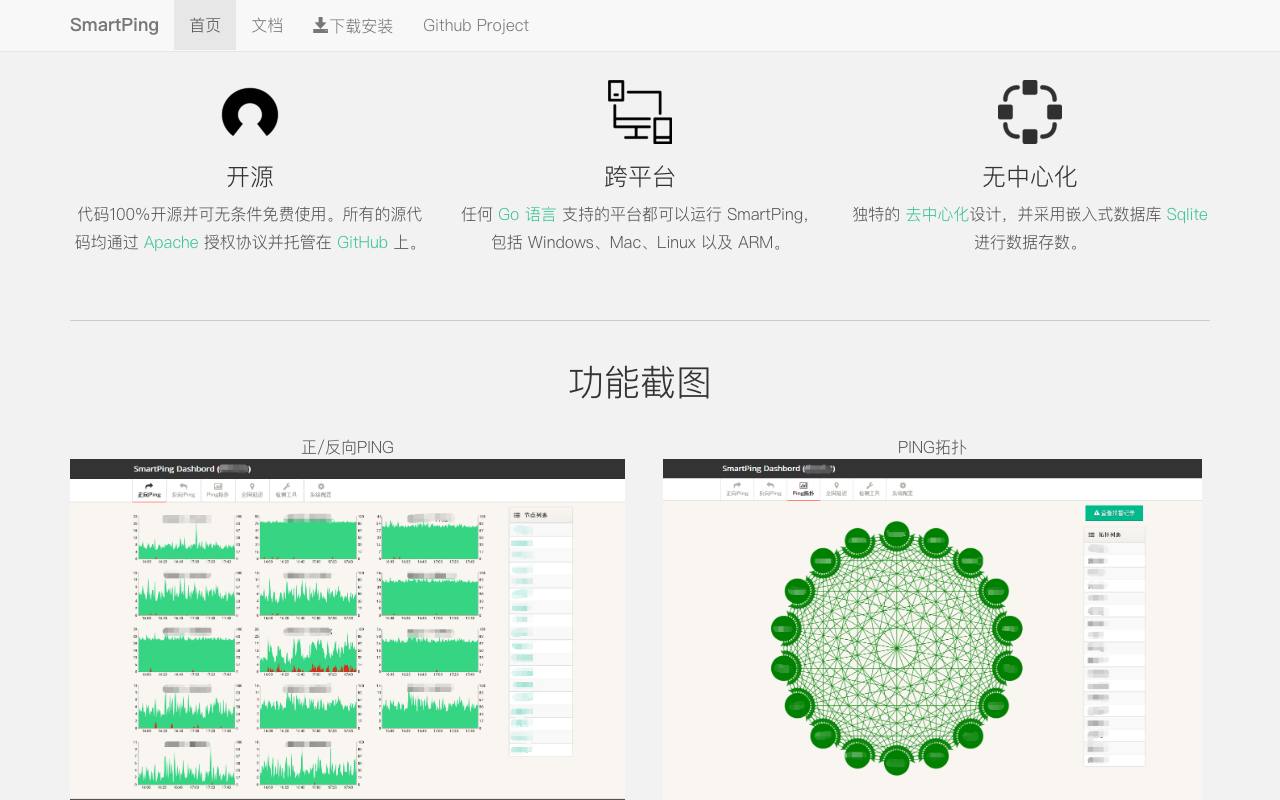The width and height of the screenshot is (1280, 800).
Task: Click the 开源 heading
Action: tap(250, 177)
